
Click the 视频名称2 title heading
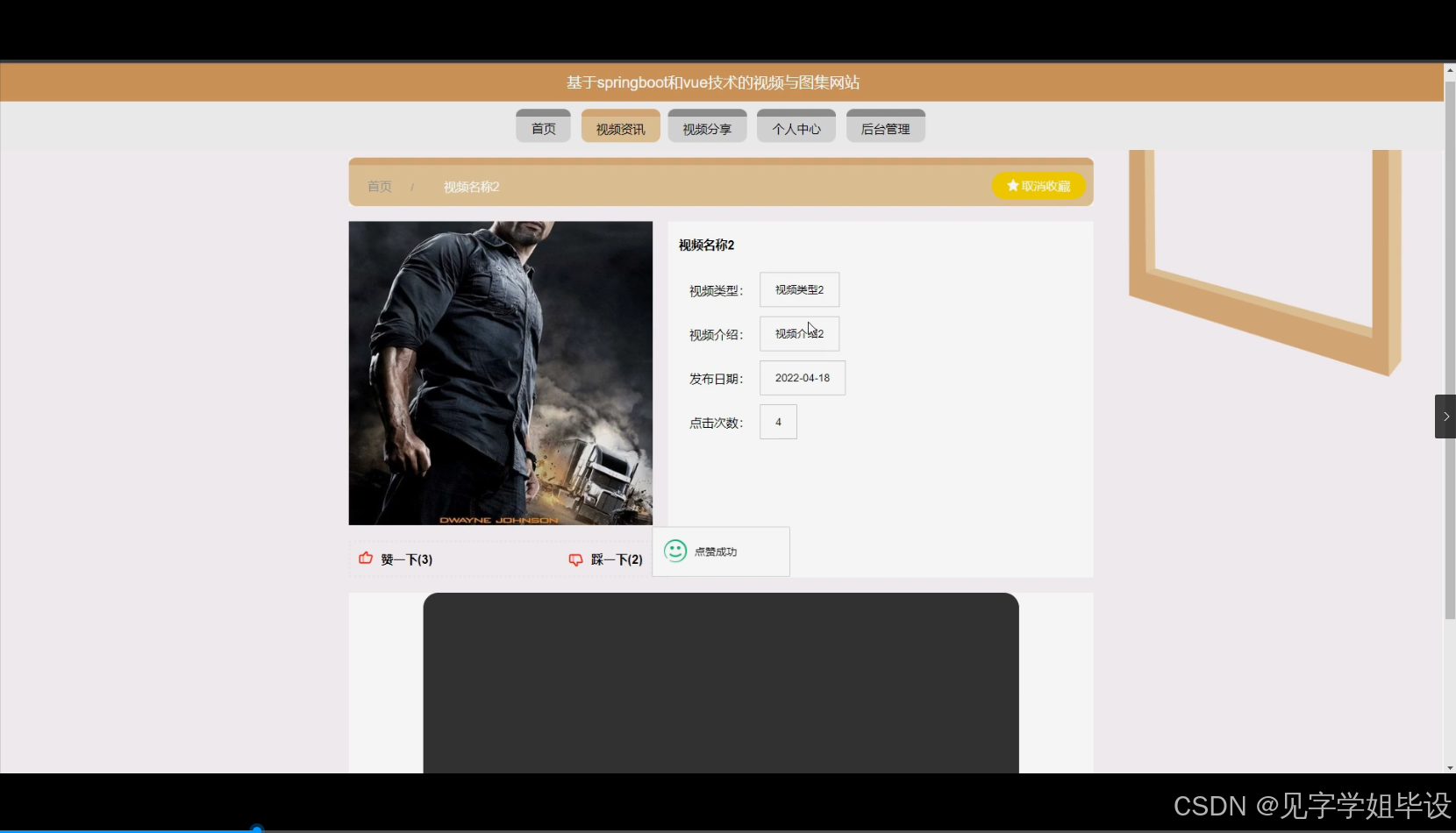pyautogui.click(x=706, y=245)
